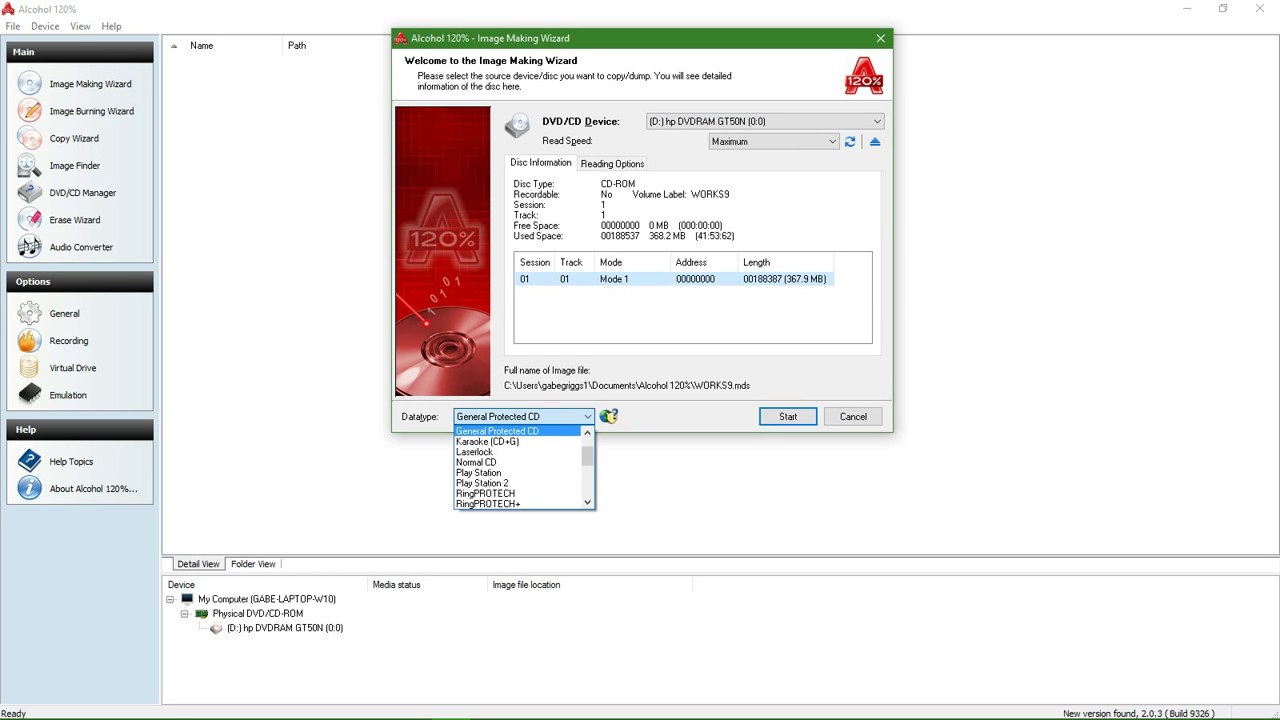Image resolution: width=1280 pixels, height=720 pixels.
Task: Collapse Physical DVD/CD-ROM tree node
Action: pyautogui.click(x=185, y=613)
